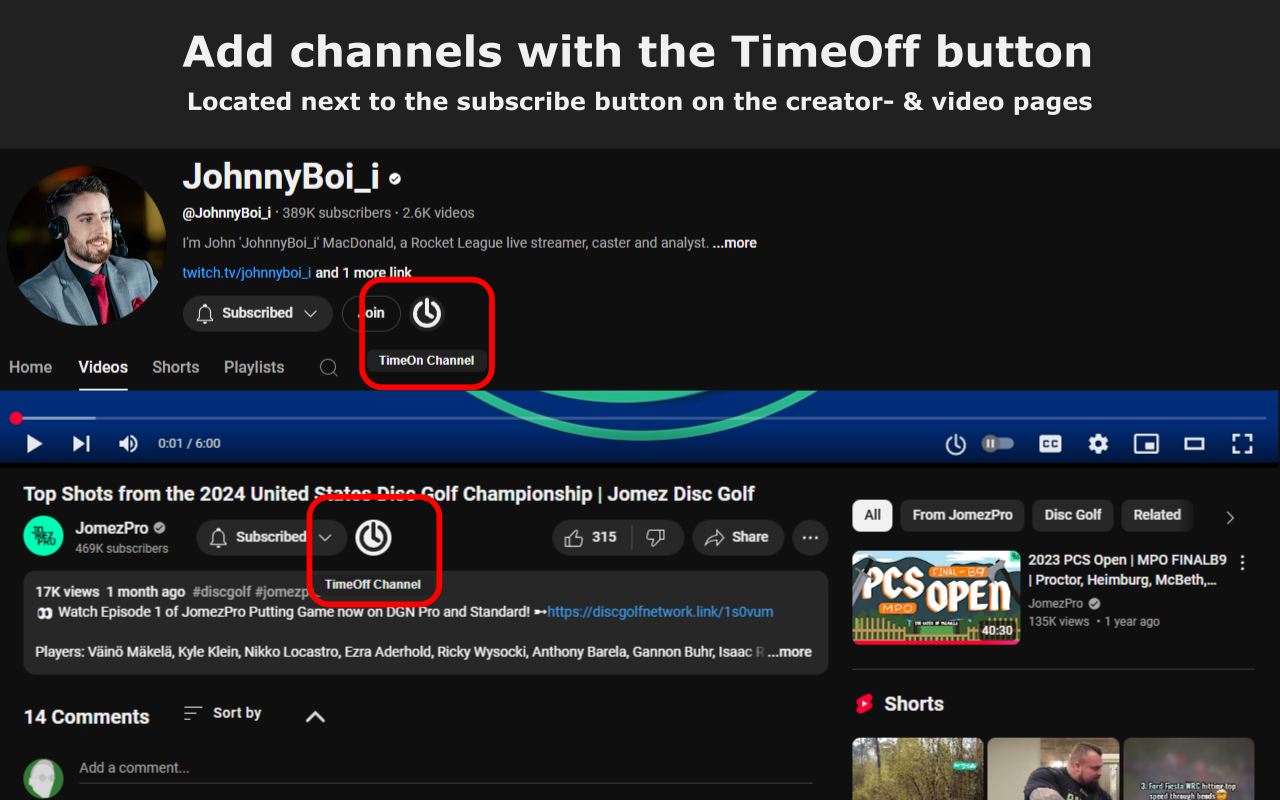The height and width of the screenshot is (800, 1280).
Task: Switch to the Shorts tab on JohnnyBoi_i's channel
Action: click(175, 367)
